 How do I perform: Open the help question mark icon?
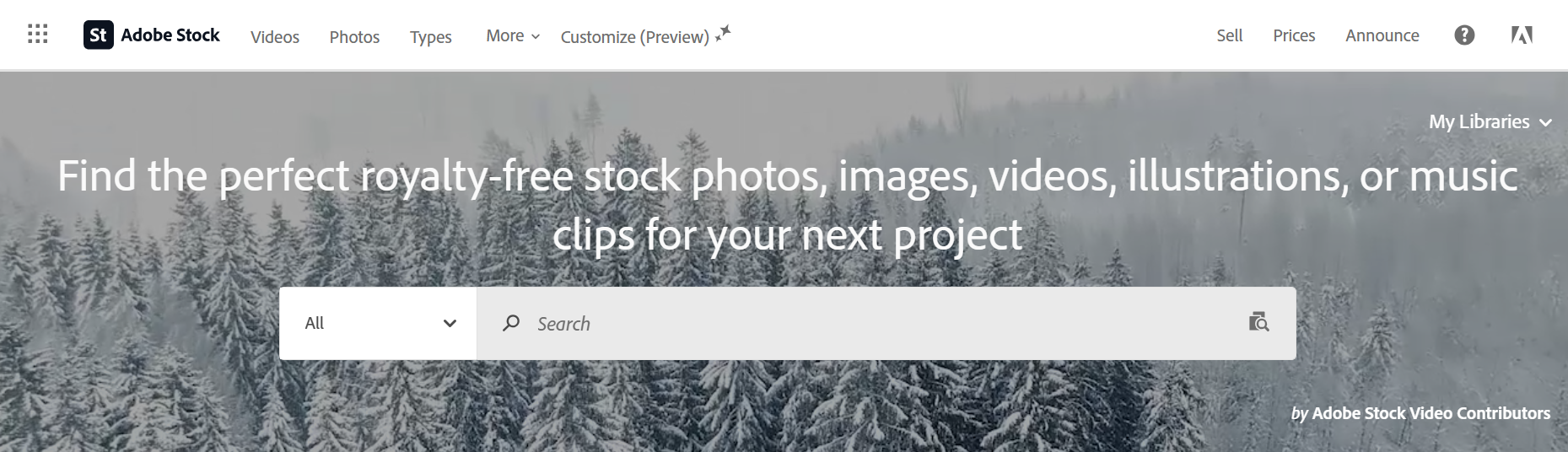[1465, 35]
